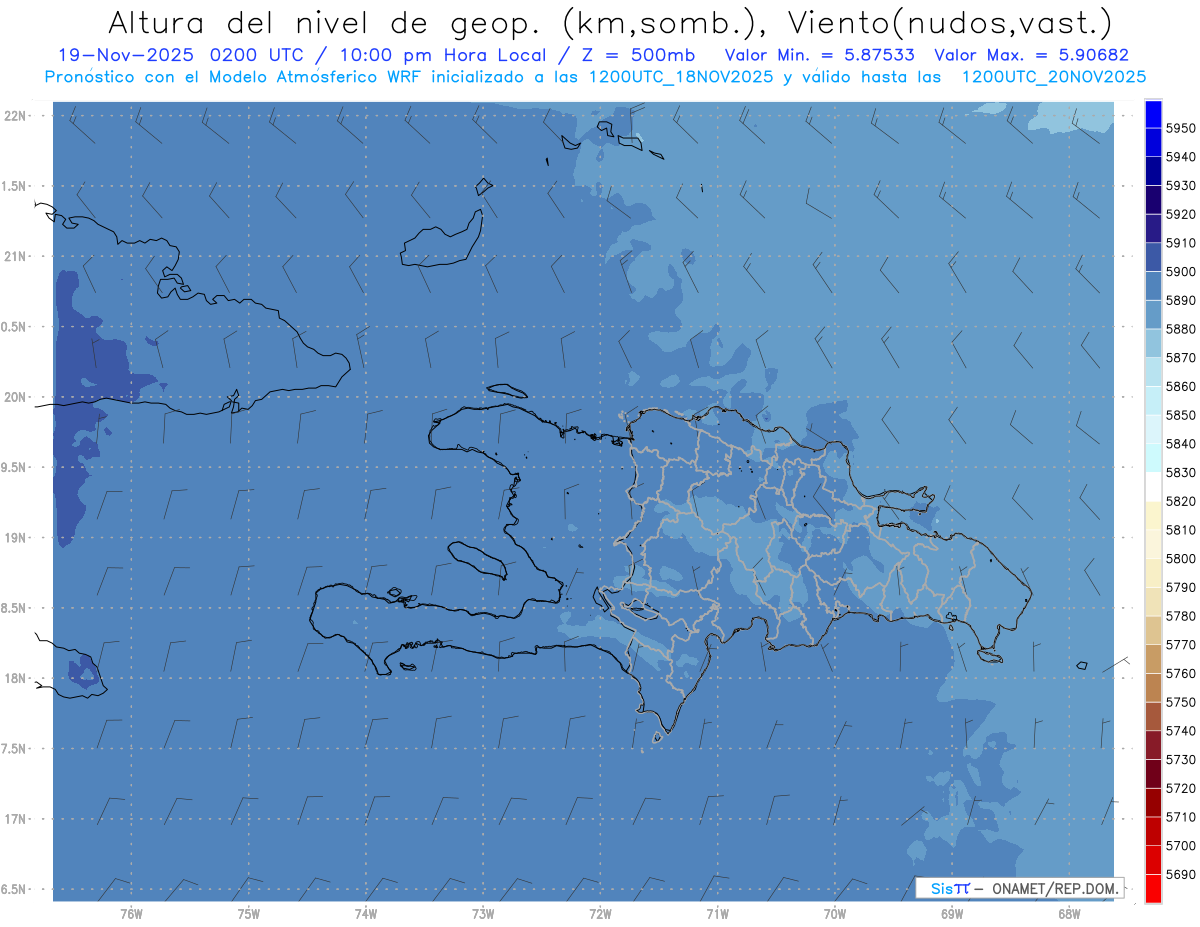Click the '20N' latitude axis label
This screenshot has height=927, width=1200.
point(15,397)
